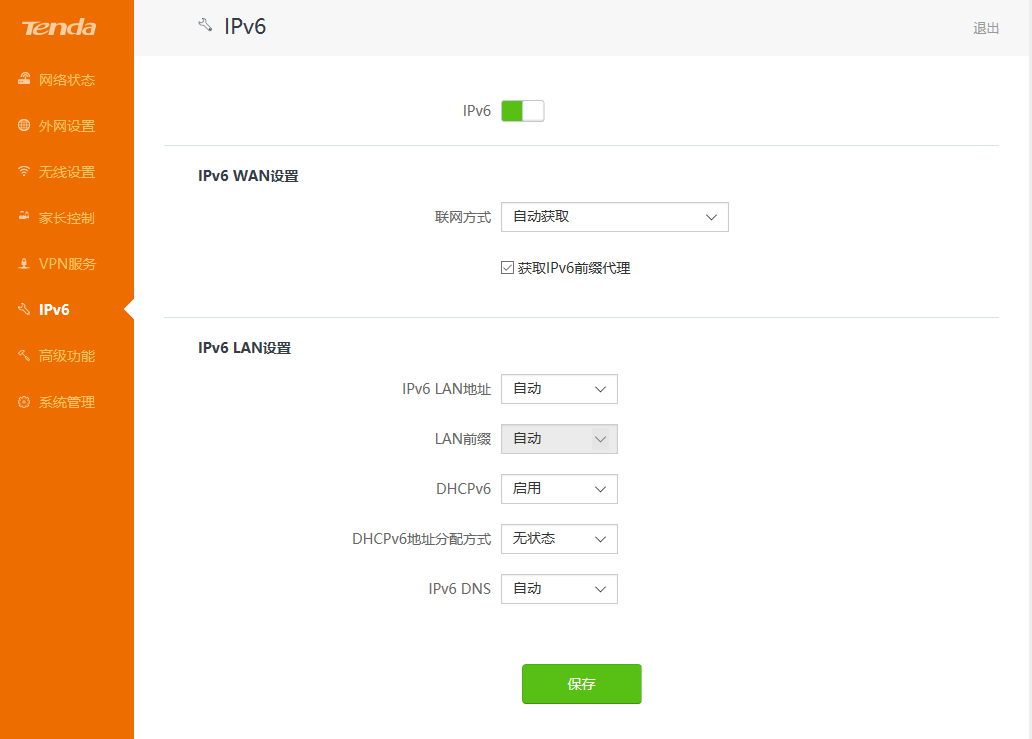Open the IPv6 LAN地址 dropdown

[x=559, y=389]
